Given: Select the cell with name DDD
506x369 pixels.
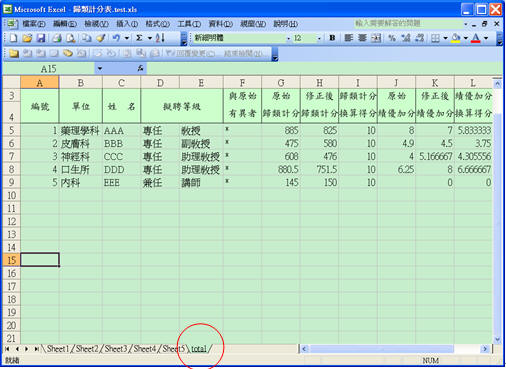Looking at the screenshot, I should 121,169.
